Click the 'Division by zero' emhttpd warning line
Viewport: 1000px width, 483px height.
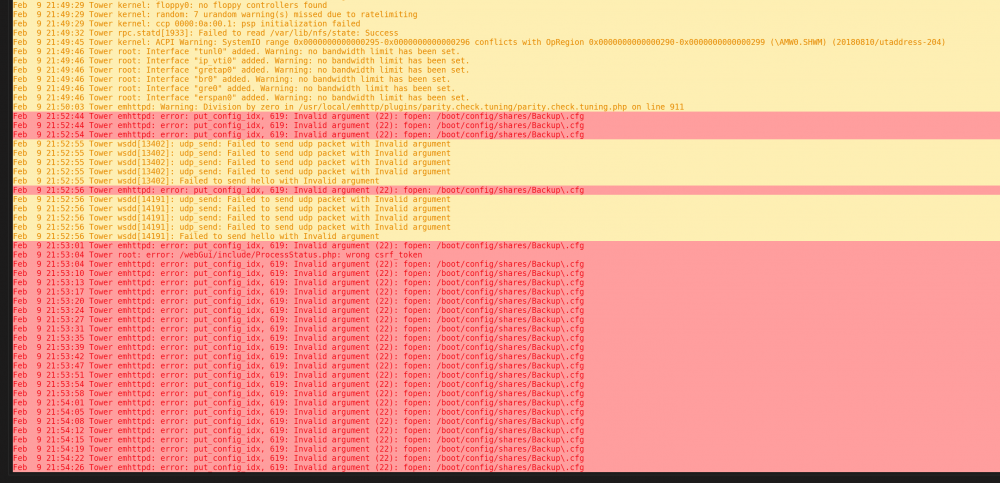348,107
